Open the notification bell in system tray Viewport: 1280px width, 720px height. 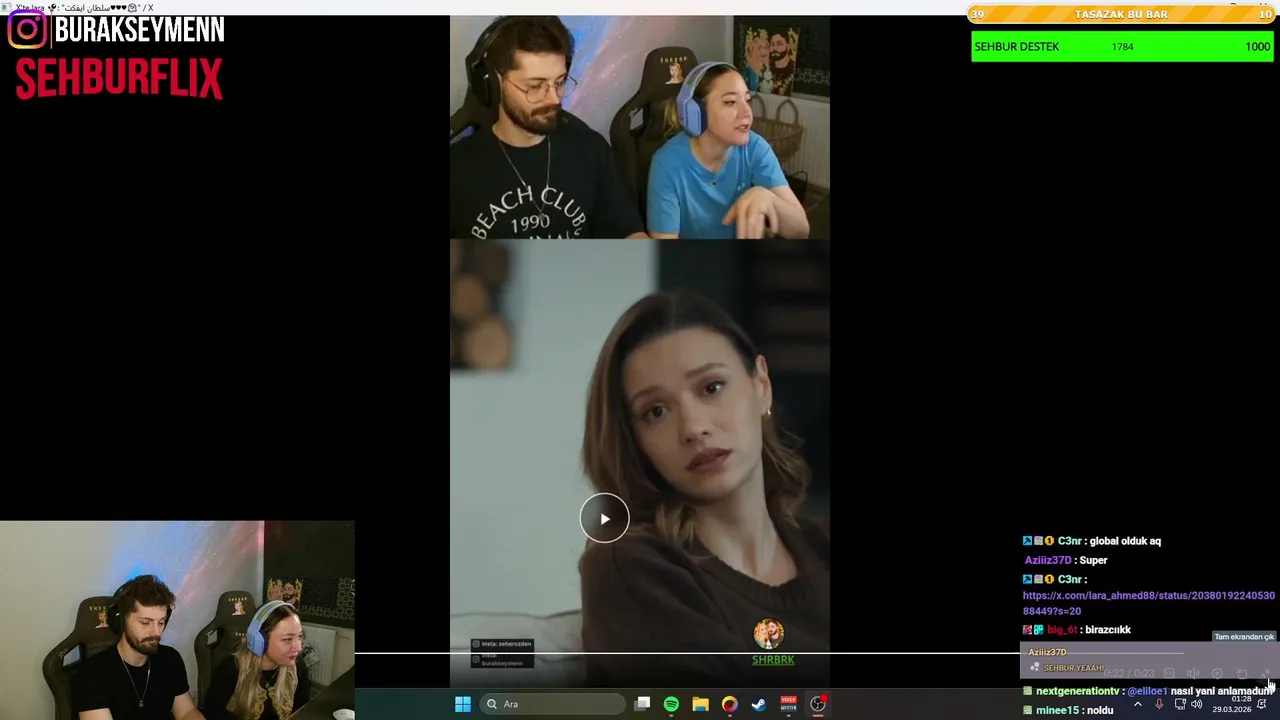pos(1262,704)
